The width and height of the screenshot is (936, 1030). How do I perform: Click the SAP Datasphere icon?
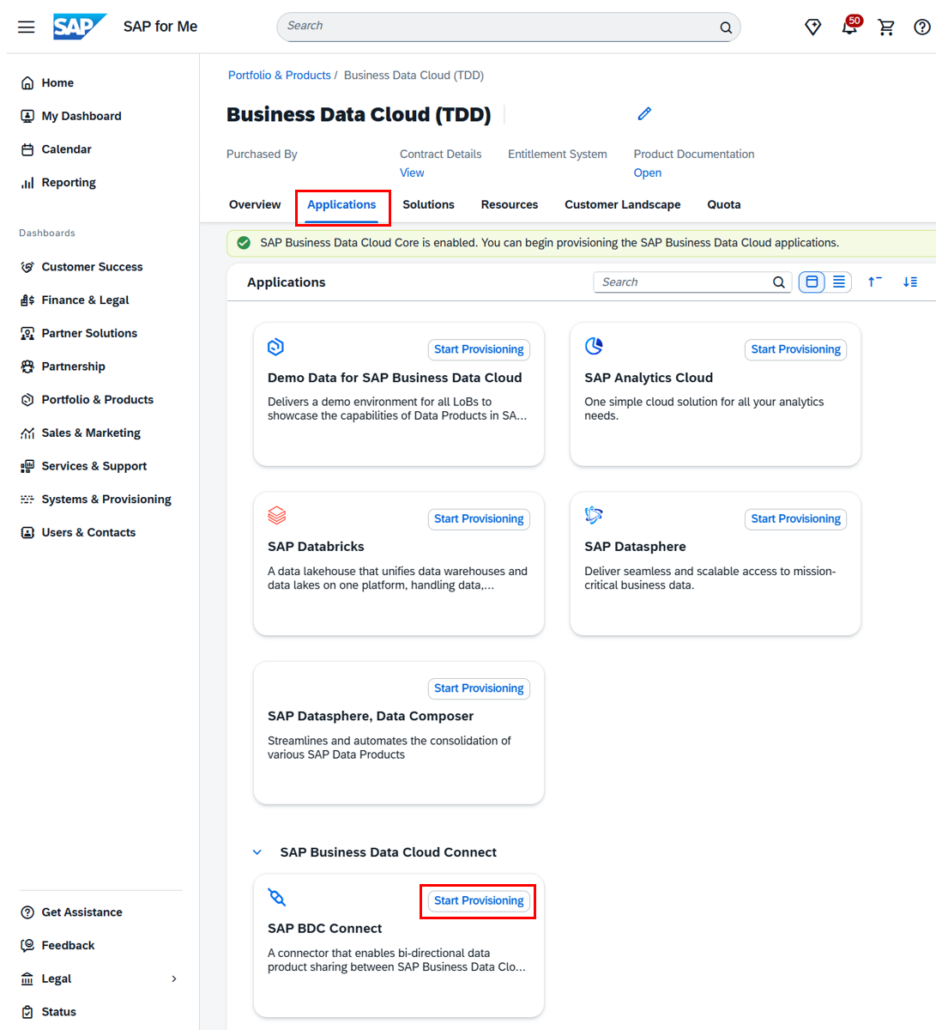(594, 515)
